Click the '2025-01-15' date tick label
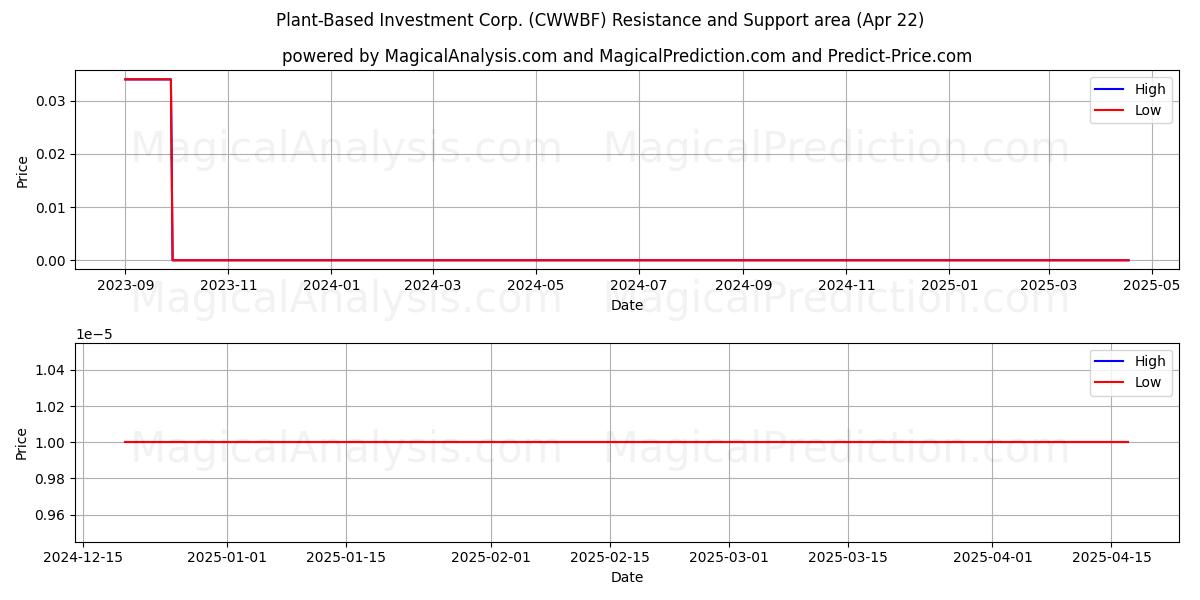The image size is (1200, 600). (x=346, y=557)
